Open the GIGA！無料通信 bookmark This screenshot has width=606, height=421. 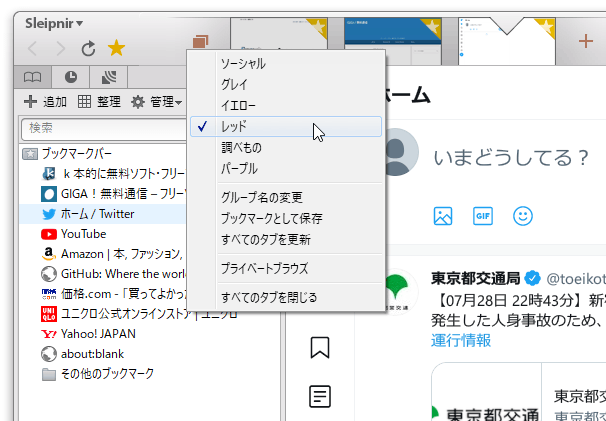pos(113,194)
